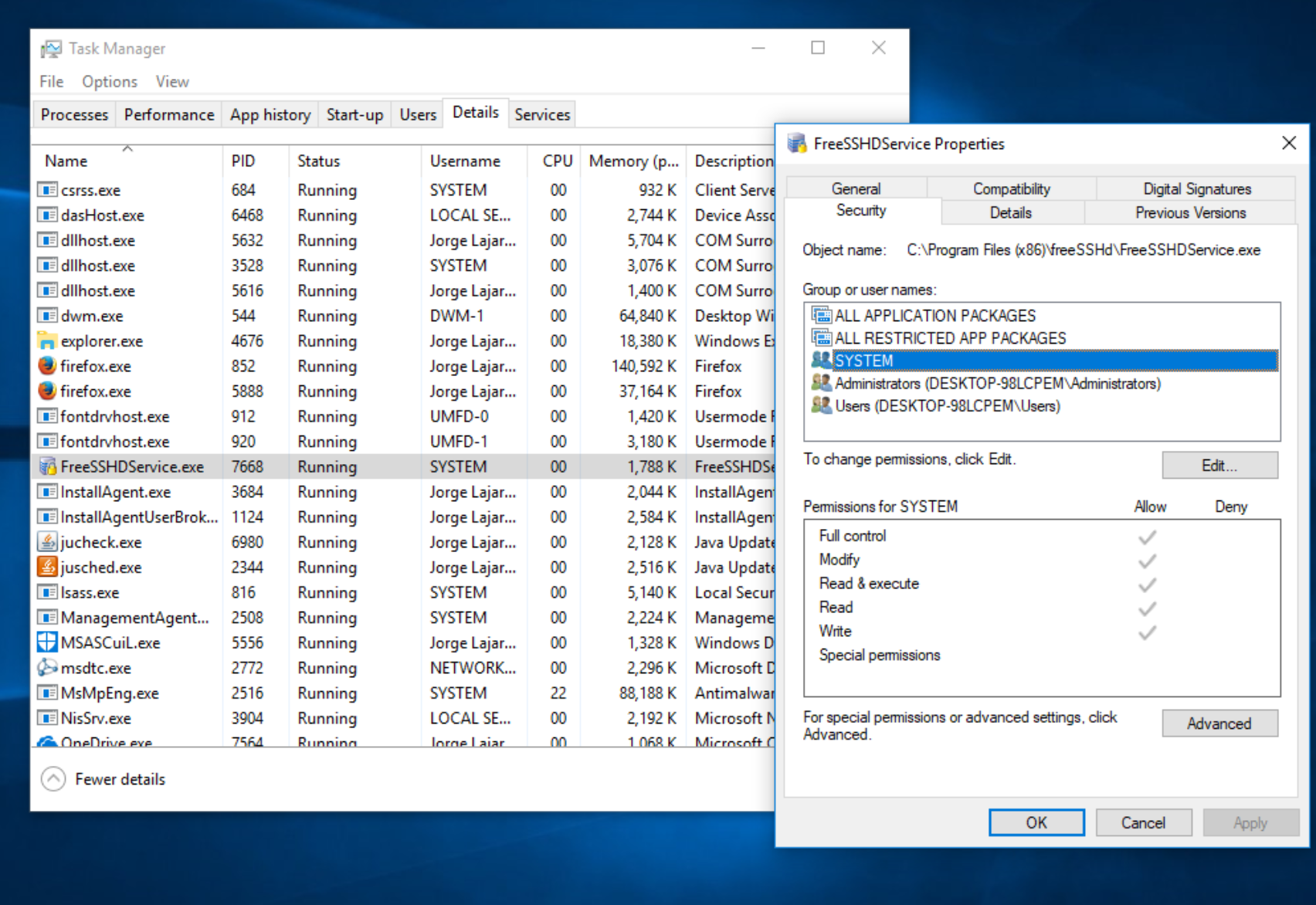This screenshot has width=1316, height=905.
Task: Sort by the Username column header
Action: pyautogui.click(x=475, y=161)
